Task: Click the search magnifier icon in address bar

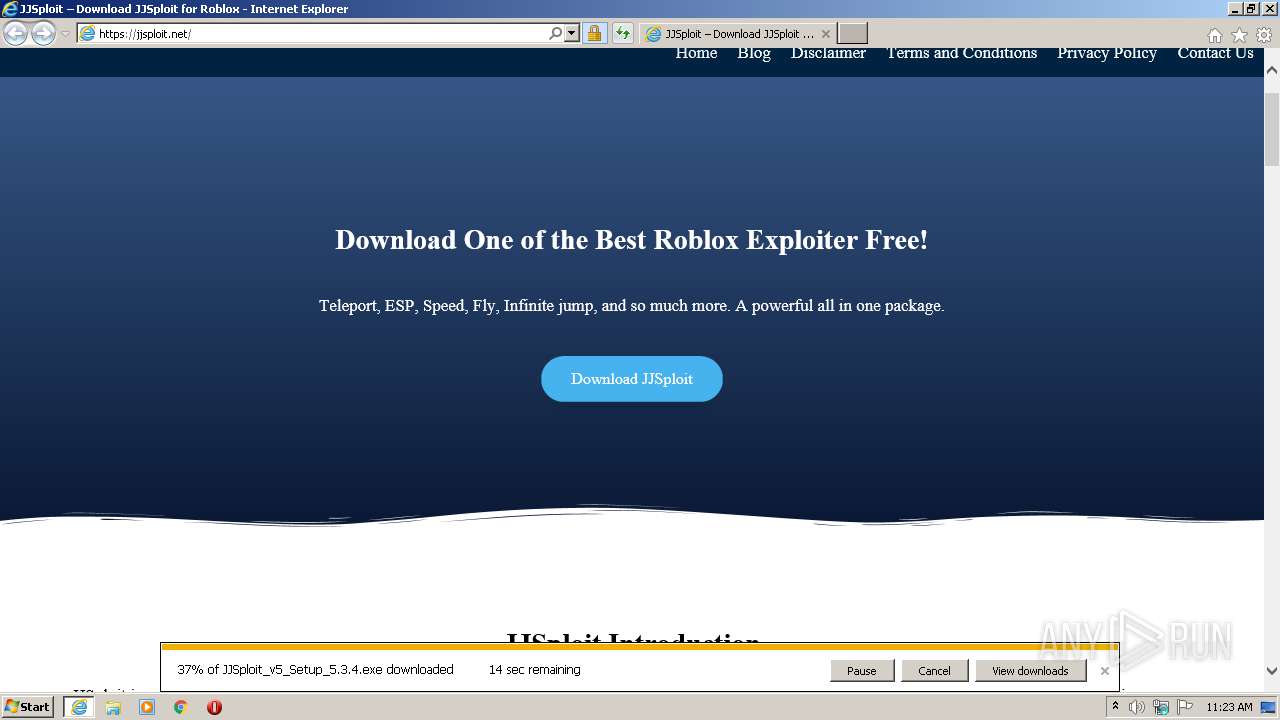Action: 556,34
